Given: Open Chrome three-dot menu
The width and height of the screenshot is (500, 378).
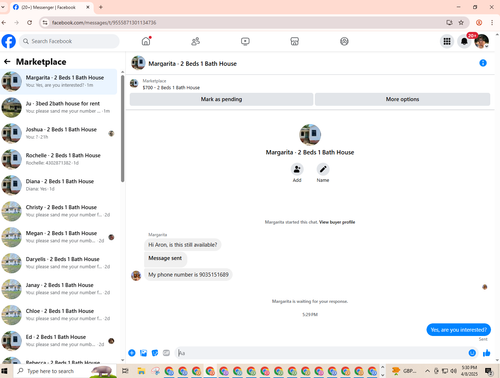Looking at the screenshot, I should coord(492,23).
